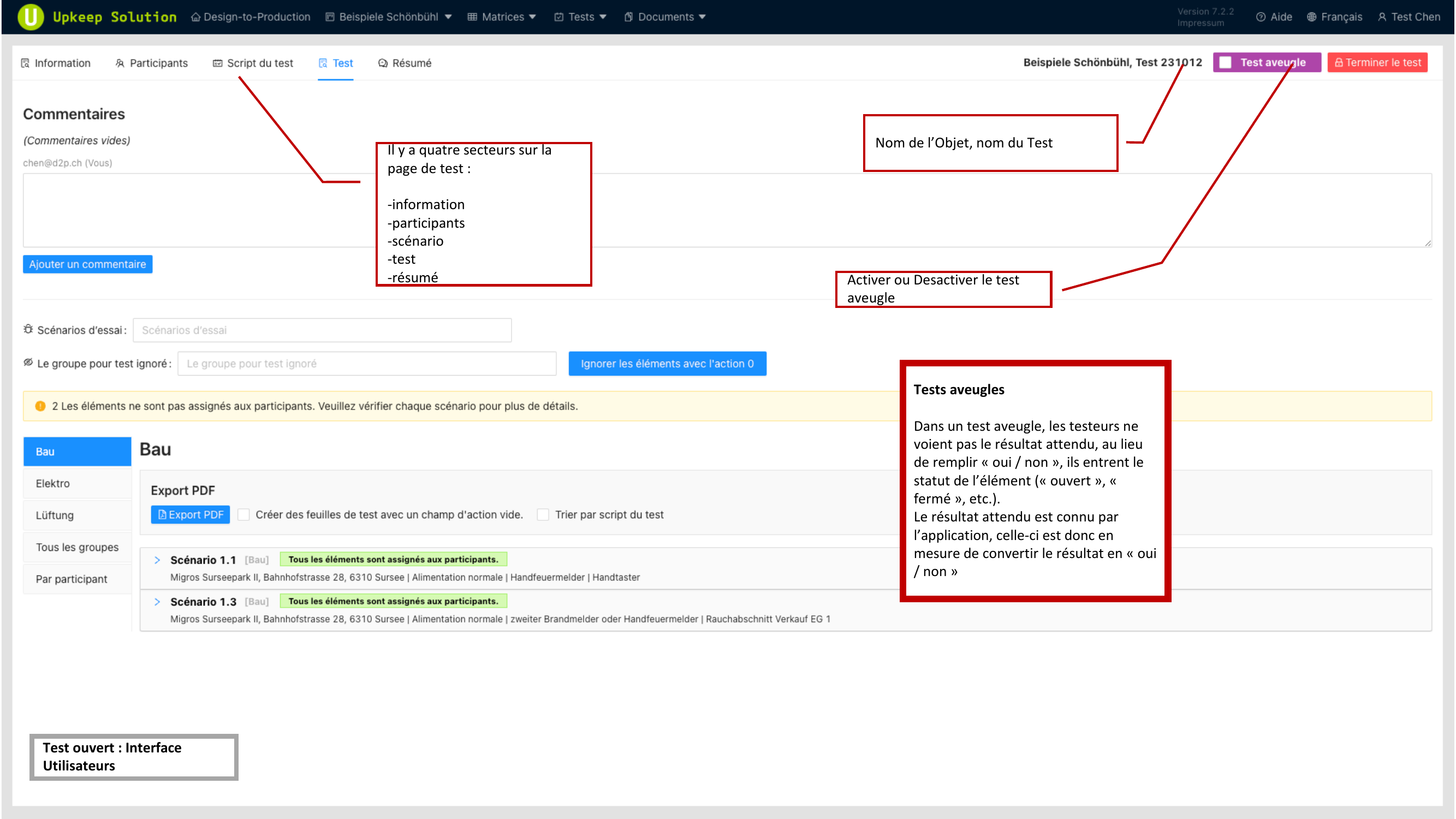
Task: Click the Test Chen user icon
Action: click(1382, 16)
